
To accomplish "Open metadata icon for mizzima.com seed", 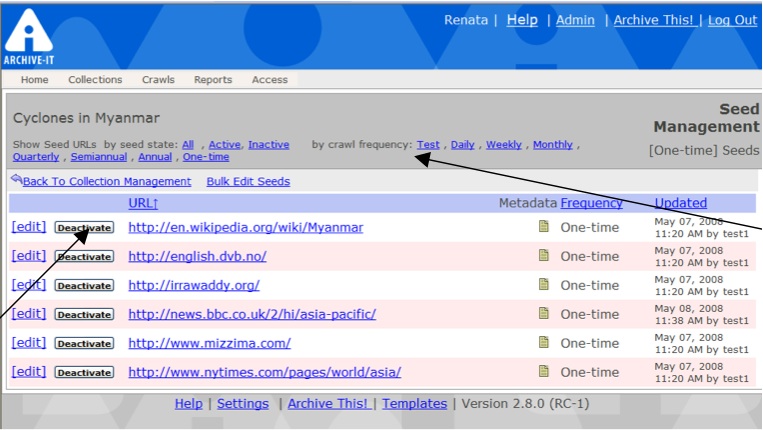I will [x=544, y=343].
